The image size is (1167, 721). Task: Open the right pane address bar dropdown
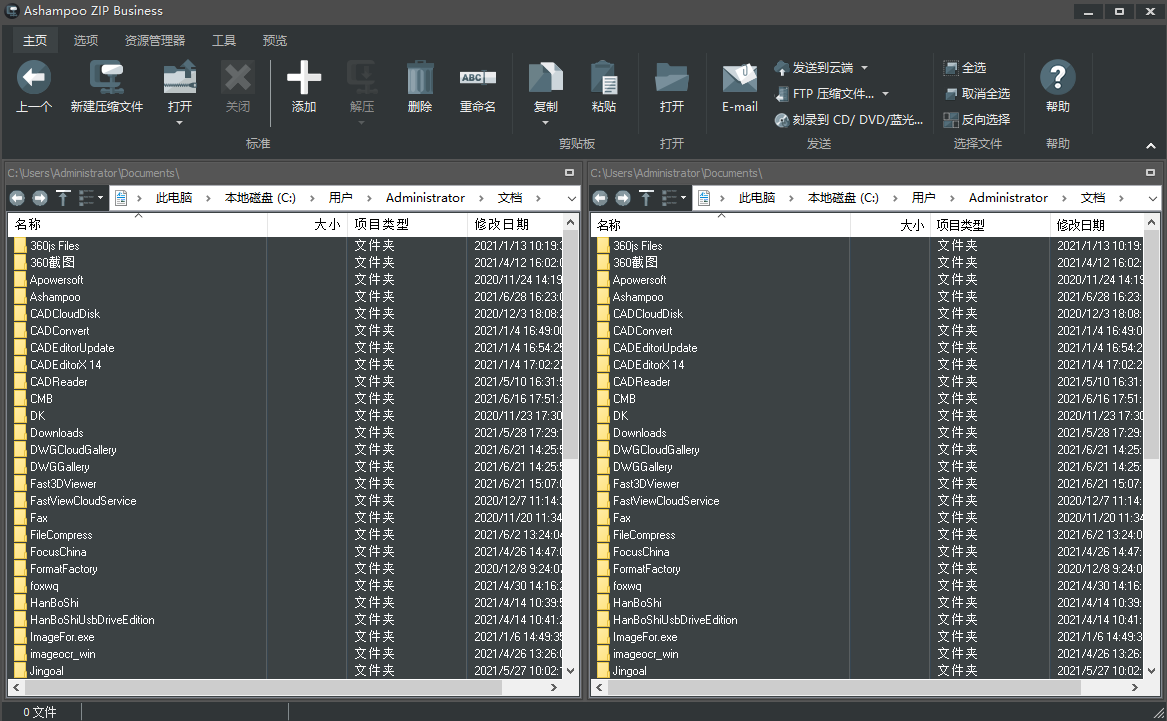[x=1152, y=199]
